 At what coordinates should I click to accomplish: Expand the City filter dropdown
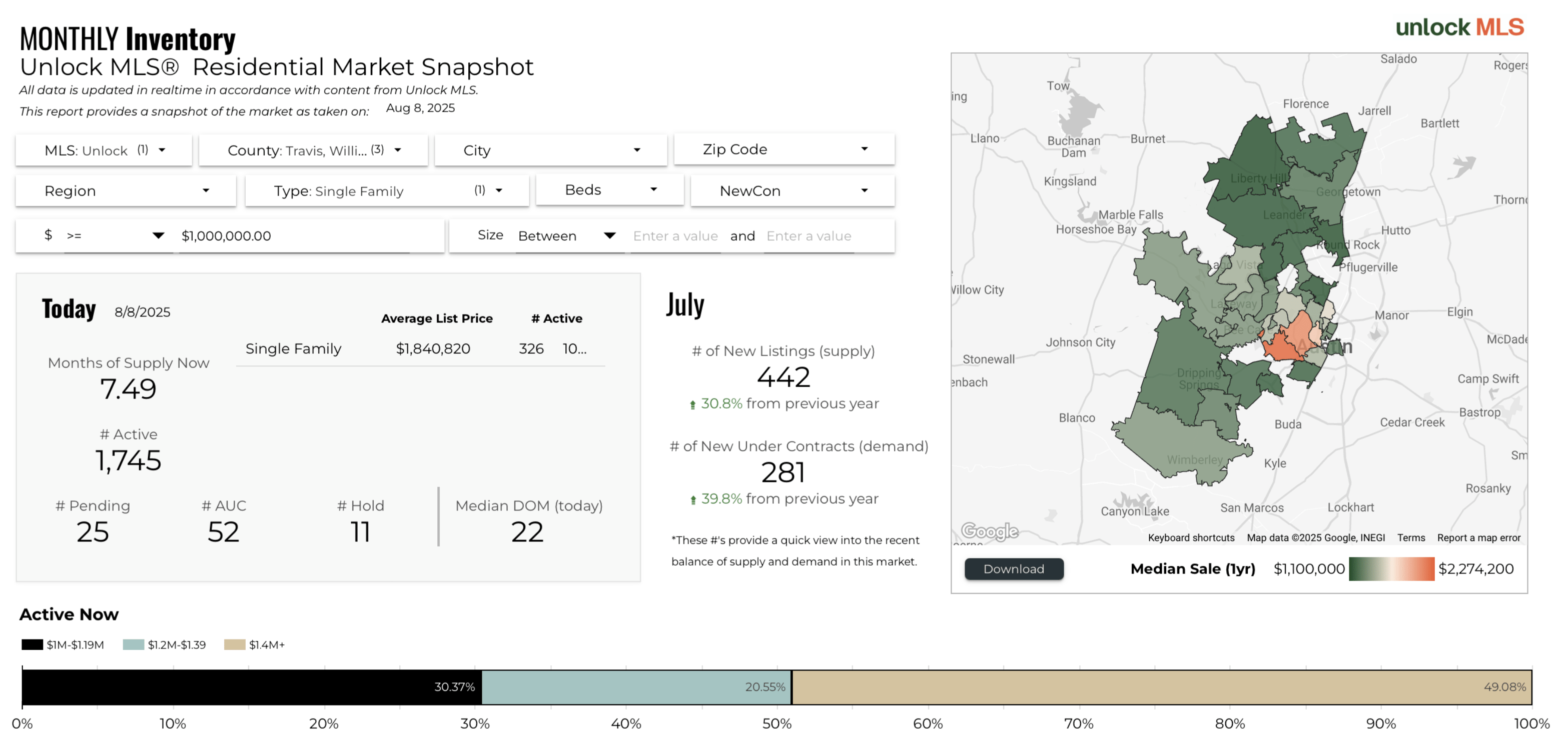(551, 150)
